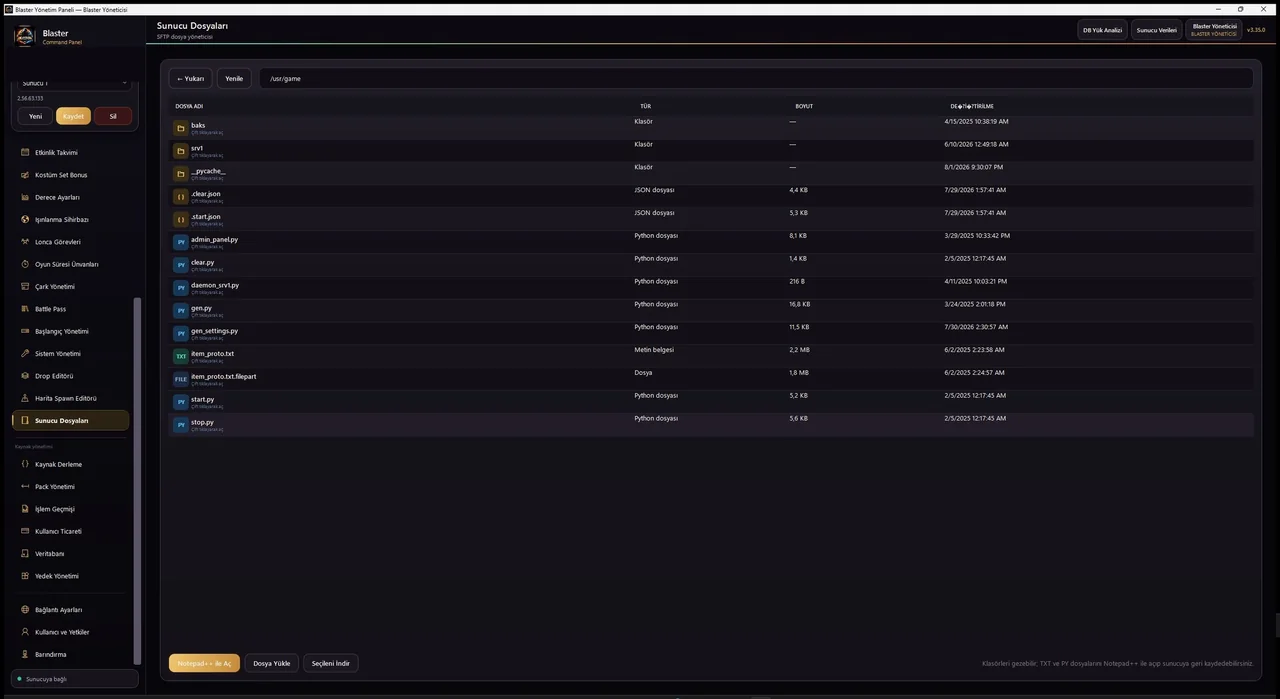
Task: Click the PY icon of admin_panel.py
Action: click(x=181, y=242)
